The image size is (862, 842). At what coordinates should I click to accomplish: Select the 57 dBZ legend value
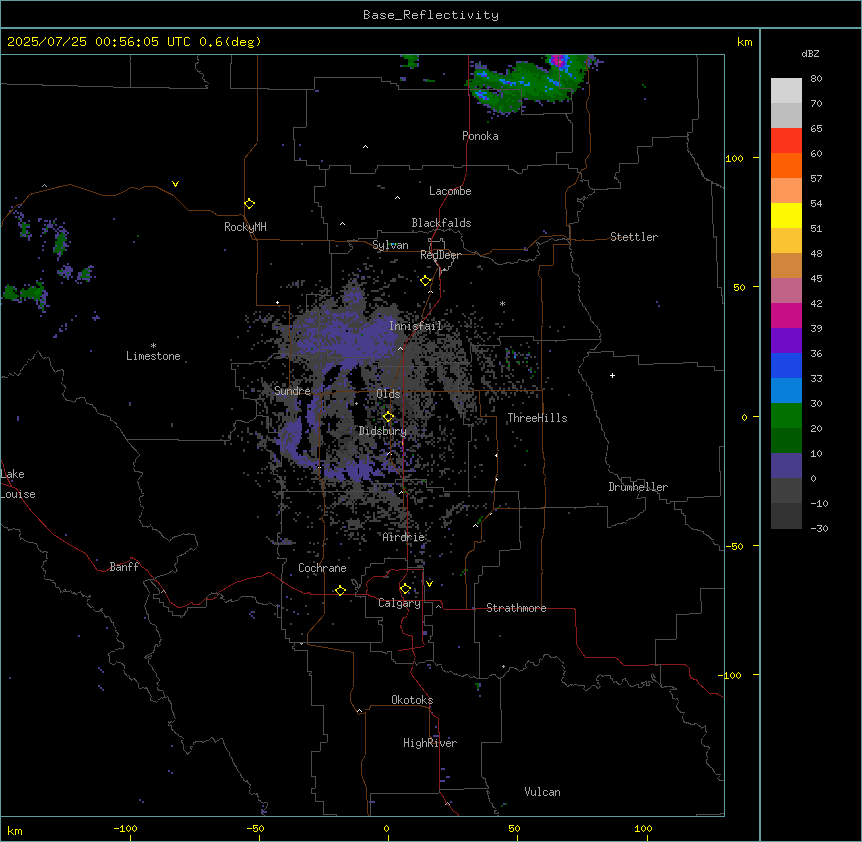[x=816, y=179]
